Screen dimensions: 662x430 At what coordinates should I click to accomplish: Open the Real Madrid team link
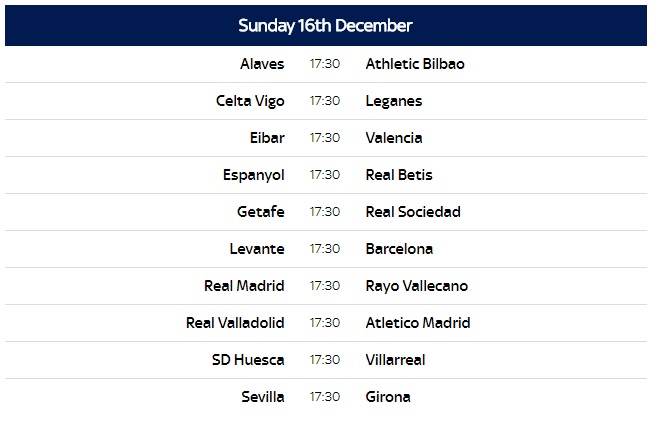[244, 286]
